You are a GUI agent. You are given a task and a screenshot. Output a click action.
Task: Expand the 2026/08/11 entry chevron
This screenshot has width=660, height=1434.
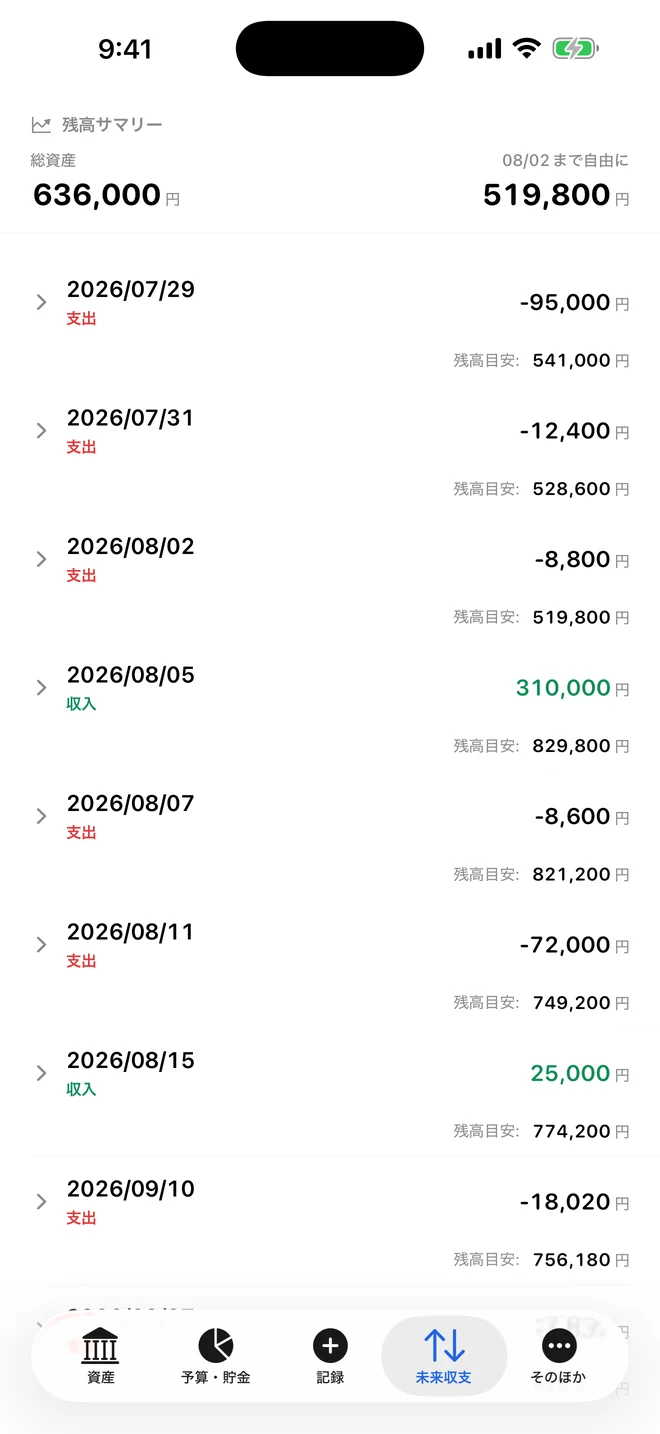[x=41, y=944]
